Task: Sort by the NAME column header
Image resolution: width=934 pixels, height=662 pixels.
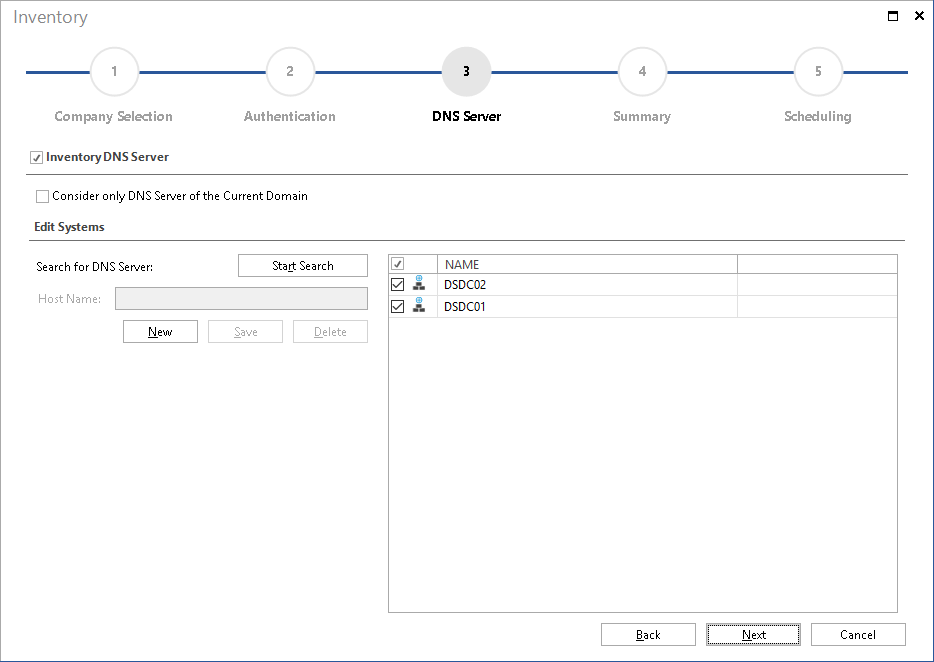Action: (587, 264)
